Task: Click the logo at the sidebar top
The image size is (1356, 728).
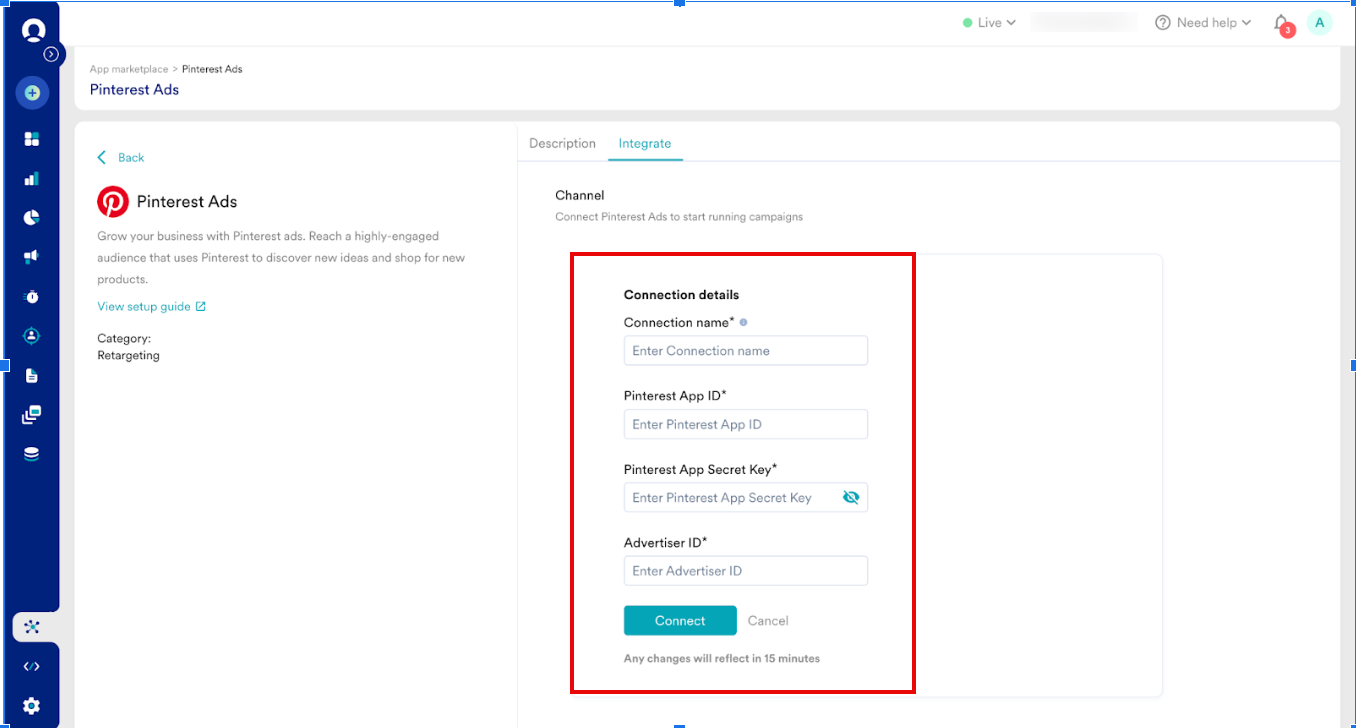Action: (x=33, y=30)
